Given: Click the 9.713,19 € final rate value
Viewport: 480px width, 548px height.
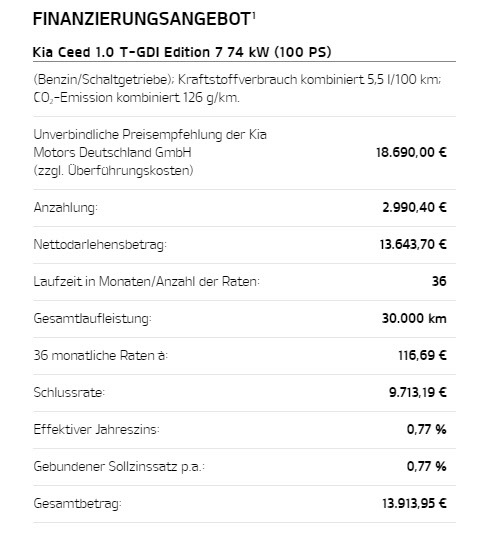Looking at the screenshot, I should [418, 392].
